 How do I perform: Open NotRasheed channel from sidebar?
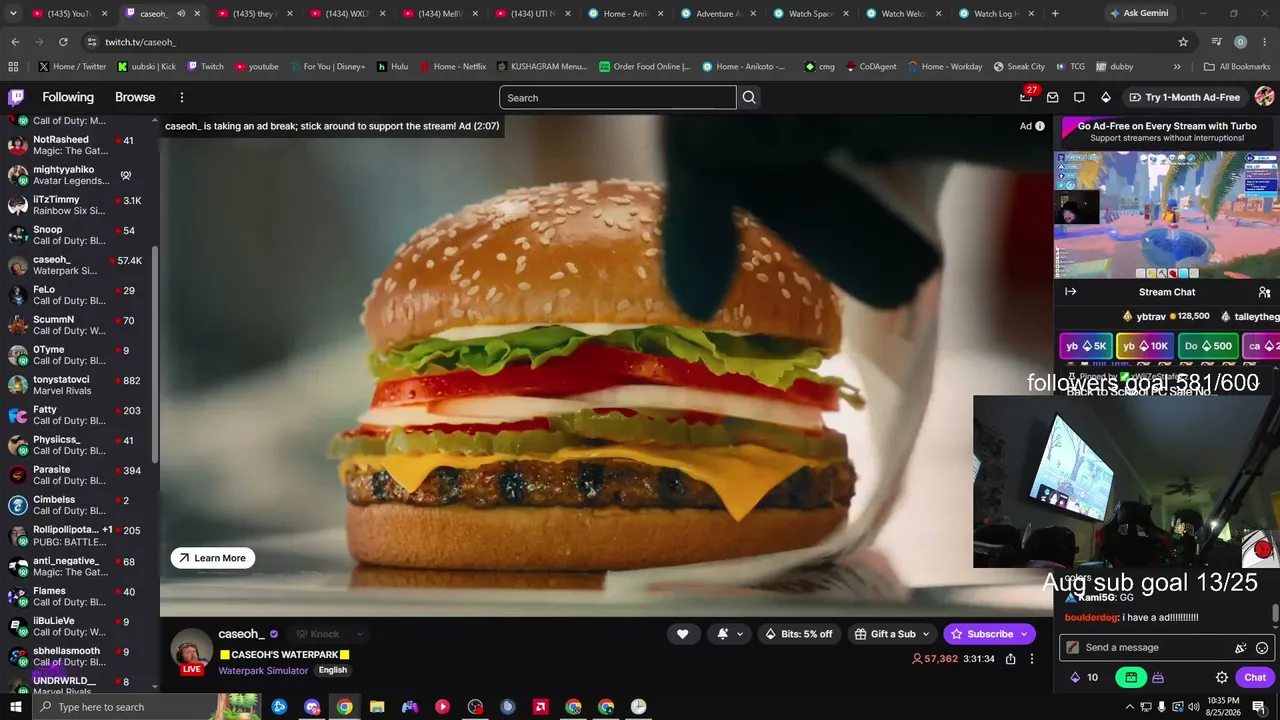pyautogui.click(x=80, y=145)
